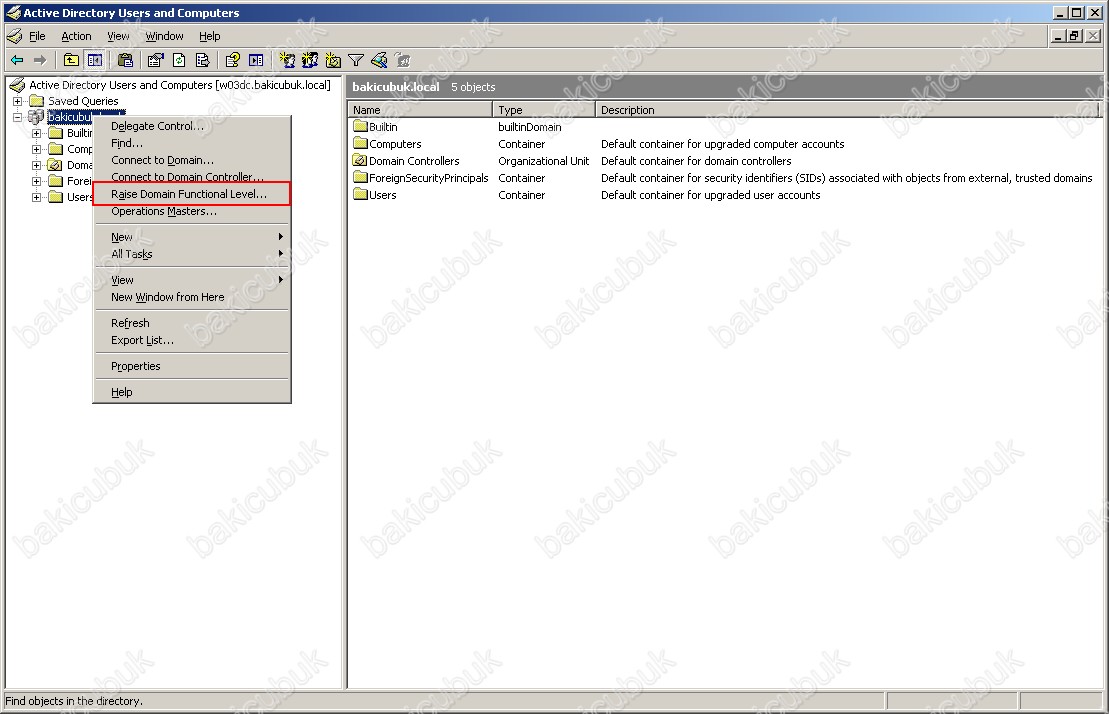Open the File menu in the menu bar
The height and width of the screenshot is (714, 1109).
tap(37, 36)
